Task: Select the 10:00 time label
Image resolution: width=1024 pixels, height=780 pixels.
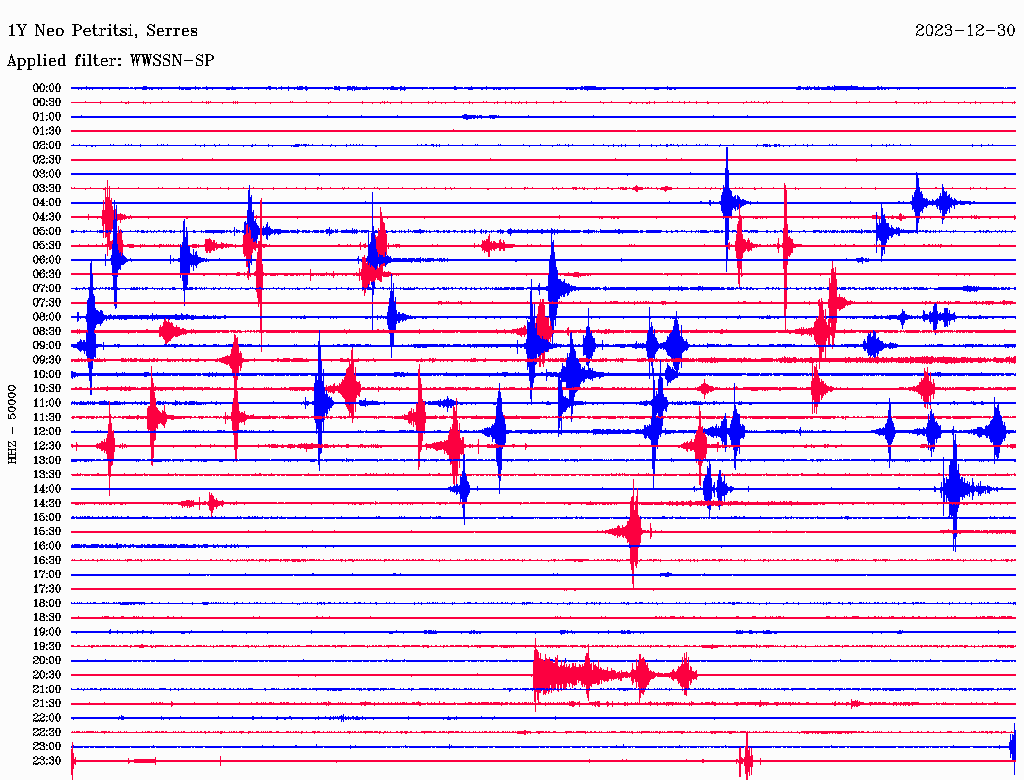Action: tap(47, 374)
